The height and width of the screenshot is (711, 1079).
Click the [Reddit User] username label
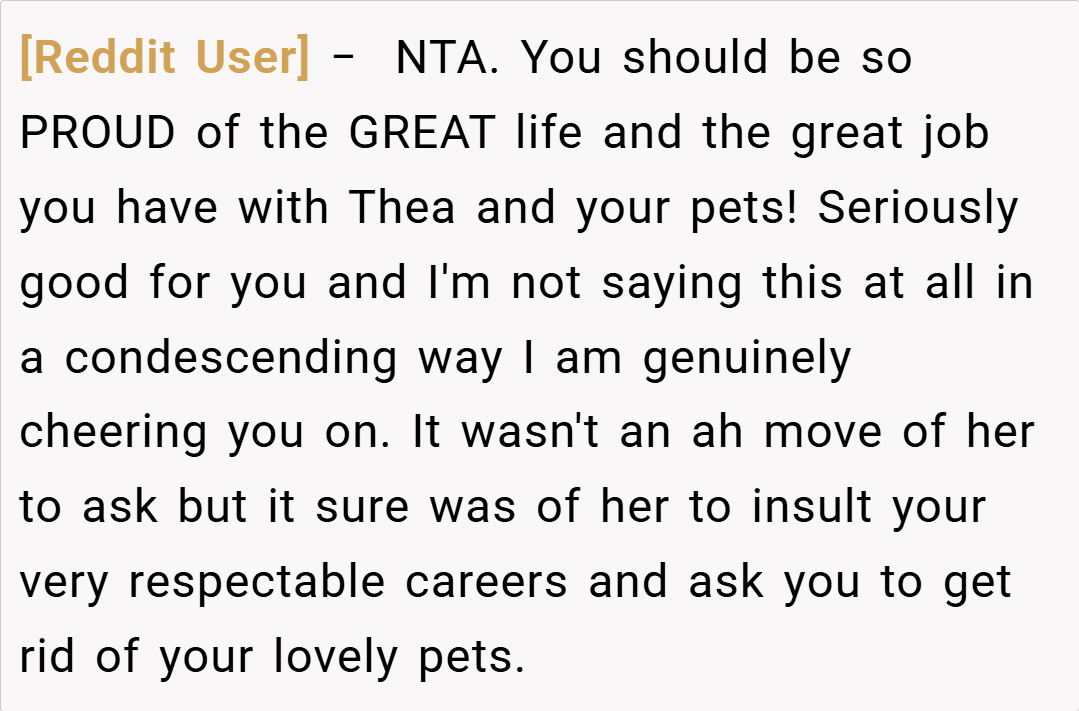coord(165,58)
